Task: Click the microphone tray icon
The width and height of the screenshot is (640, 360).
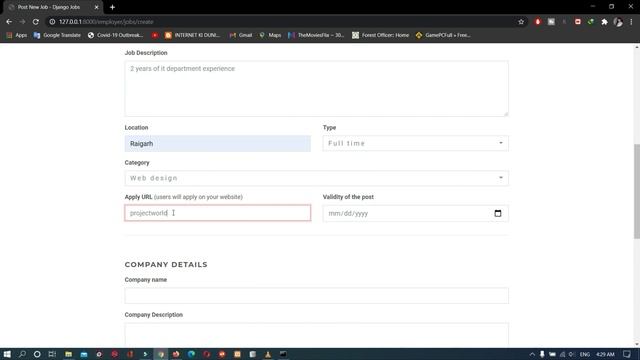Action: coord(542,354)
